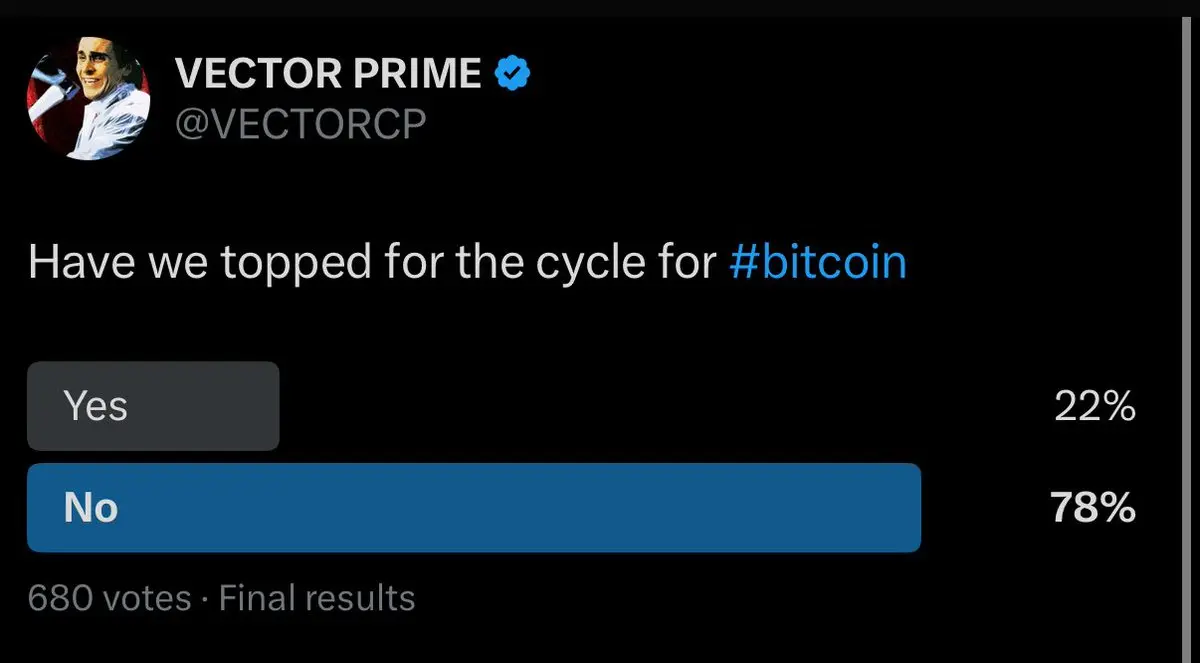The image size is (1200, 663).
Task: Open the VECTOR PRIME profile avatar
Action: pos(88,99)
